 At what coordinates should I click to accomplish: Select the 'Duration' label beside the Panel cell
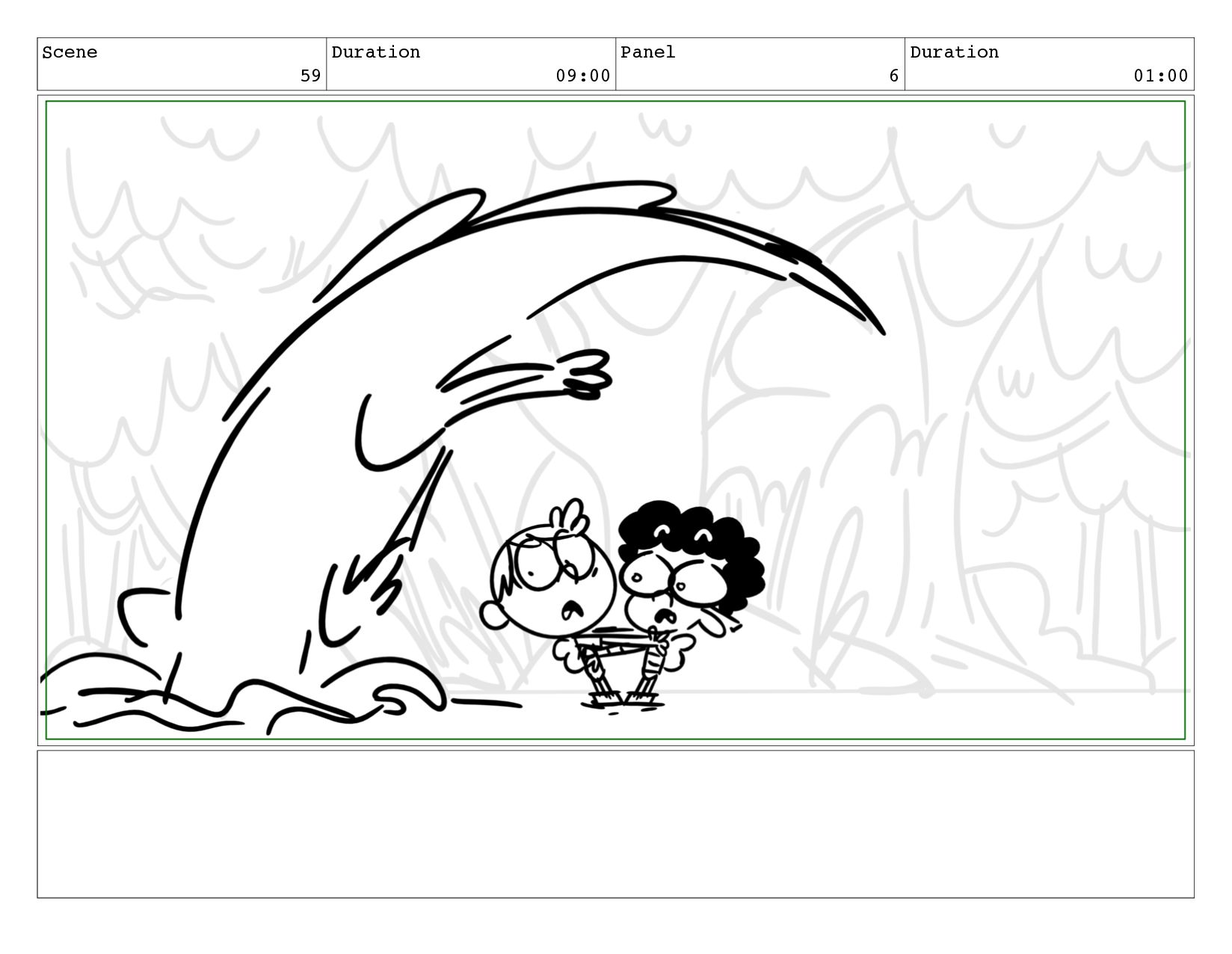pos(954,52)
